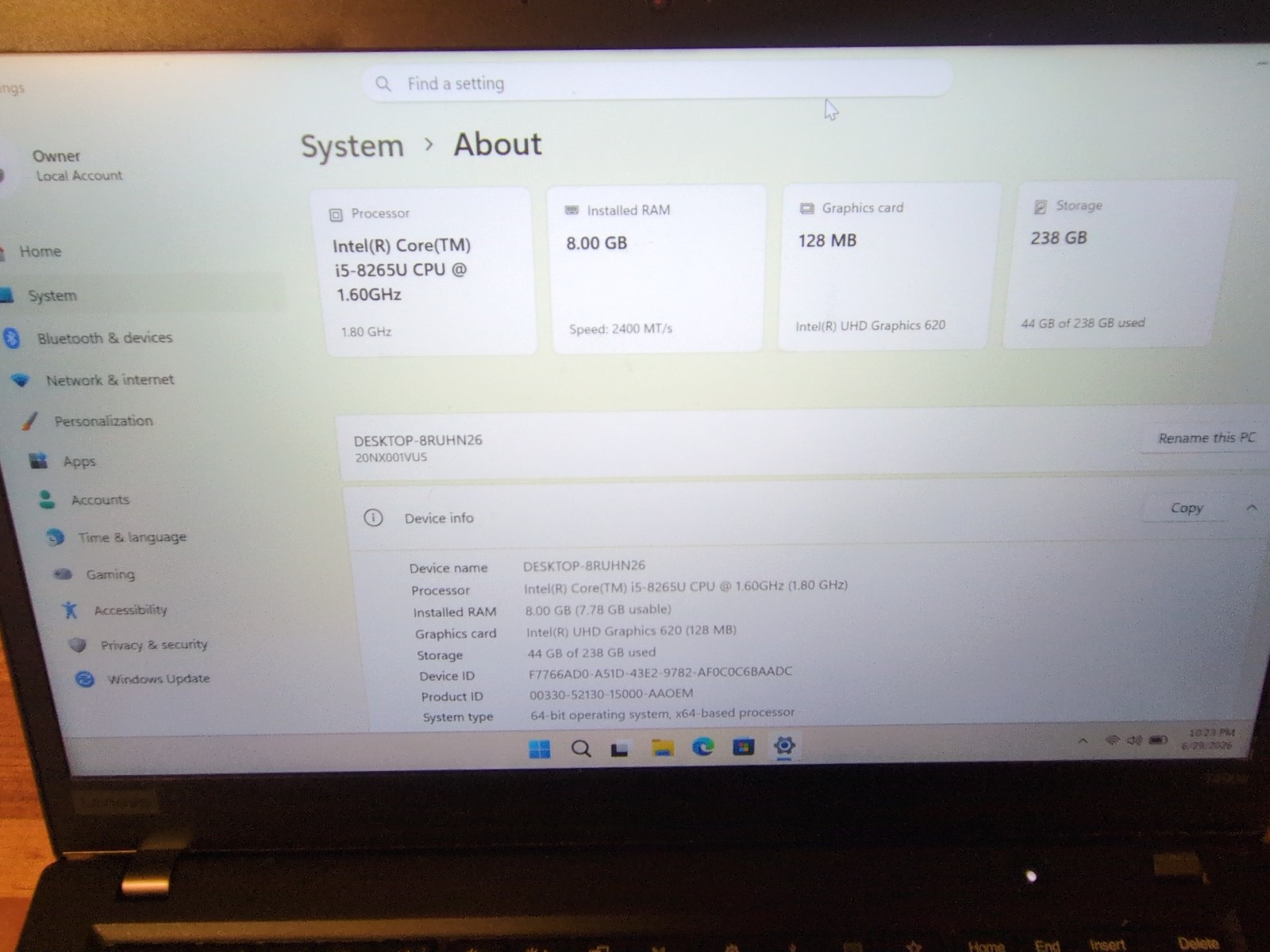Click the Time & language globe icon

click(55, 537)
